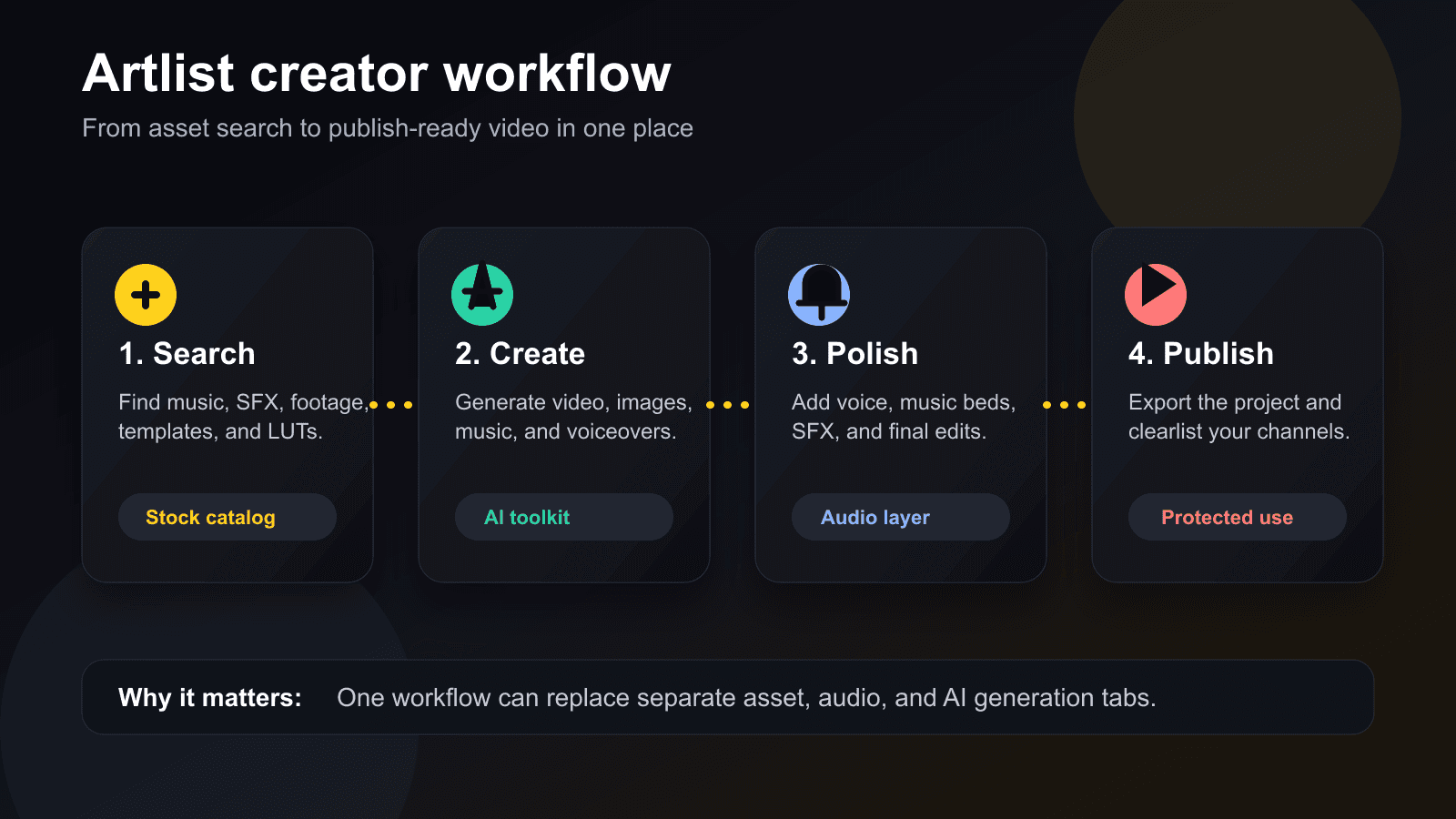1456x819 pixels.
Task: Click 'One workflow can replace separate asset' sentence
Action: (x=746, y=698)
